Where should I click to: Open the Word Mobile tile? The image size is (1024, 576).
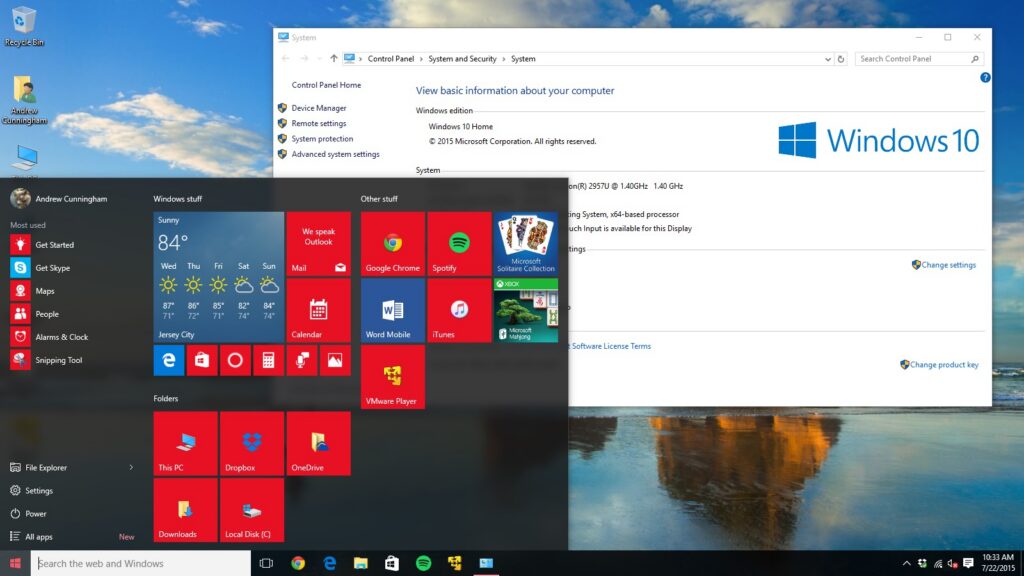pyautogui.click(x=392, y=310)
